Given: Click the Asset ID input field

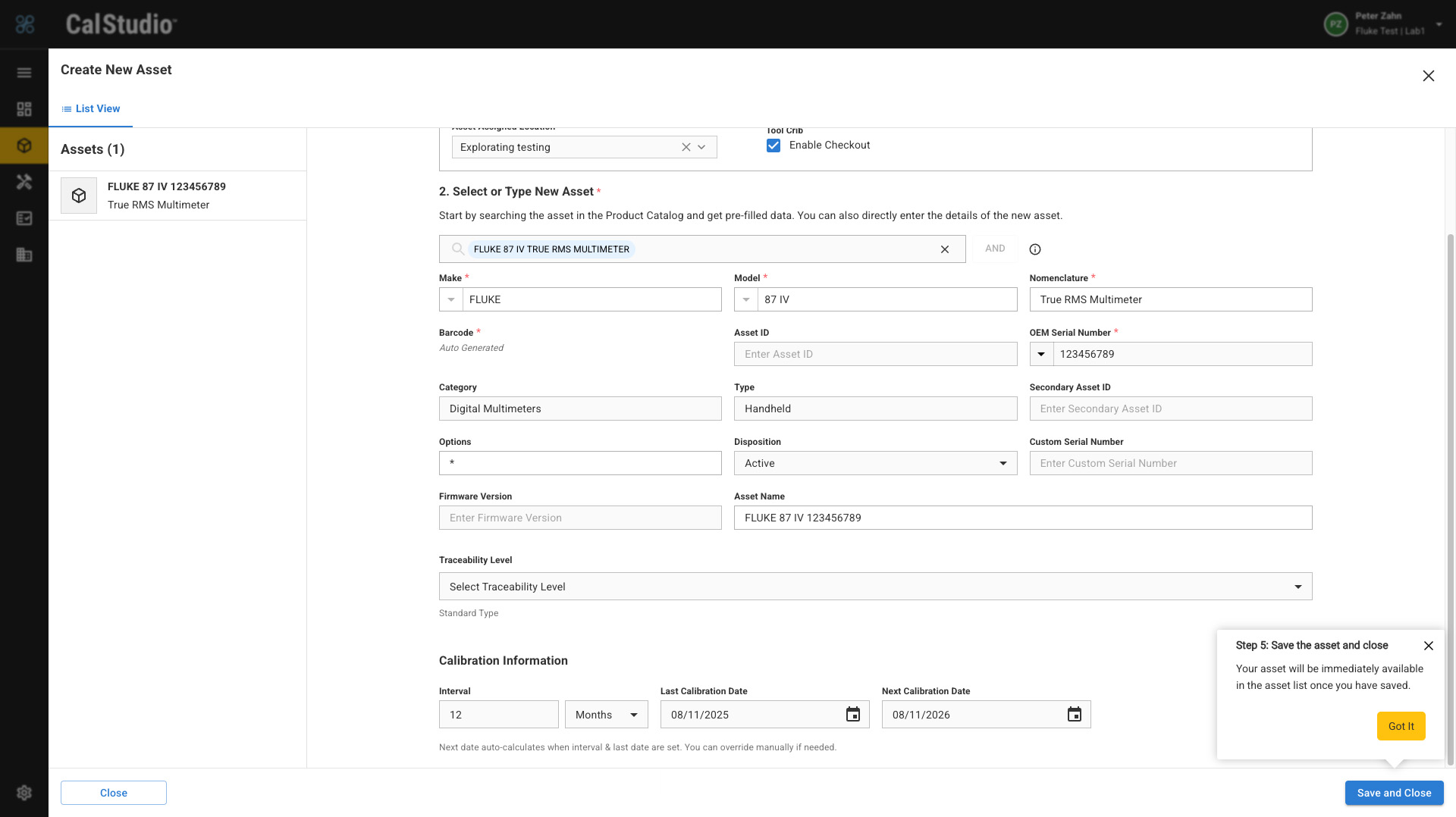Looking at the screenshot, I should 875,354.
